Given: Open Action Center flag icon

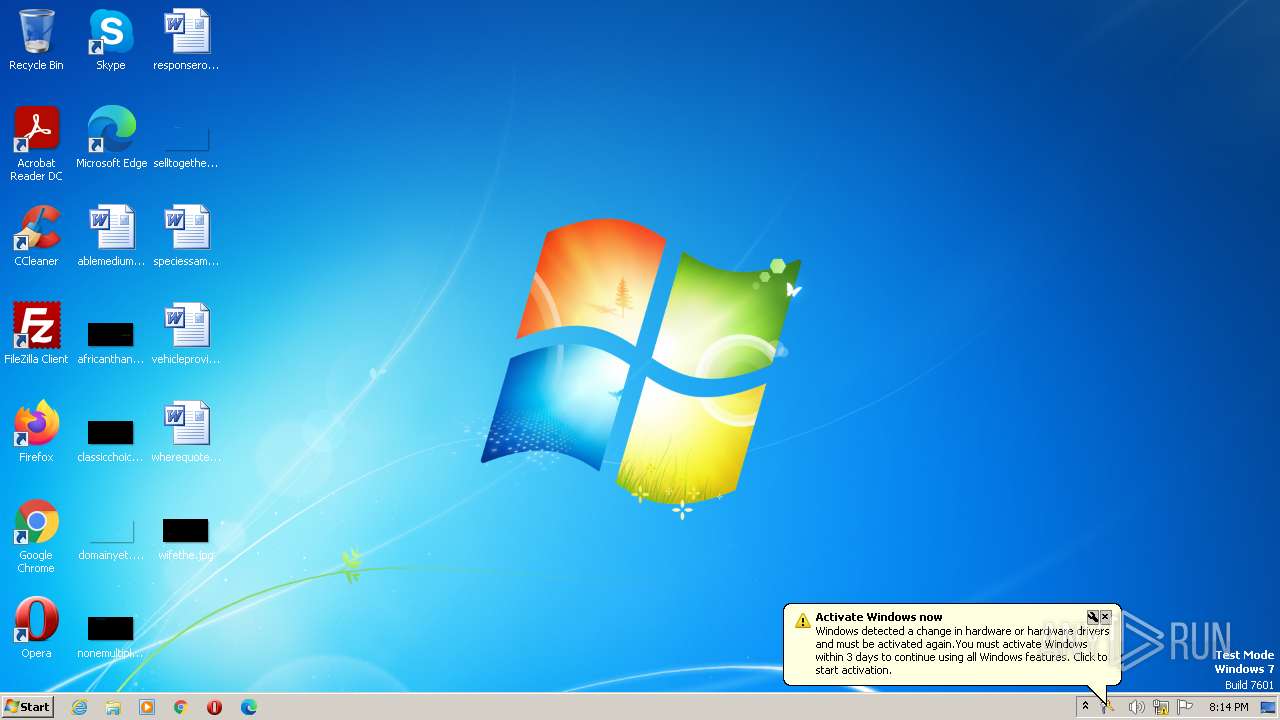Looking at the screenshot, I should pos(1185,707).
